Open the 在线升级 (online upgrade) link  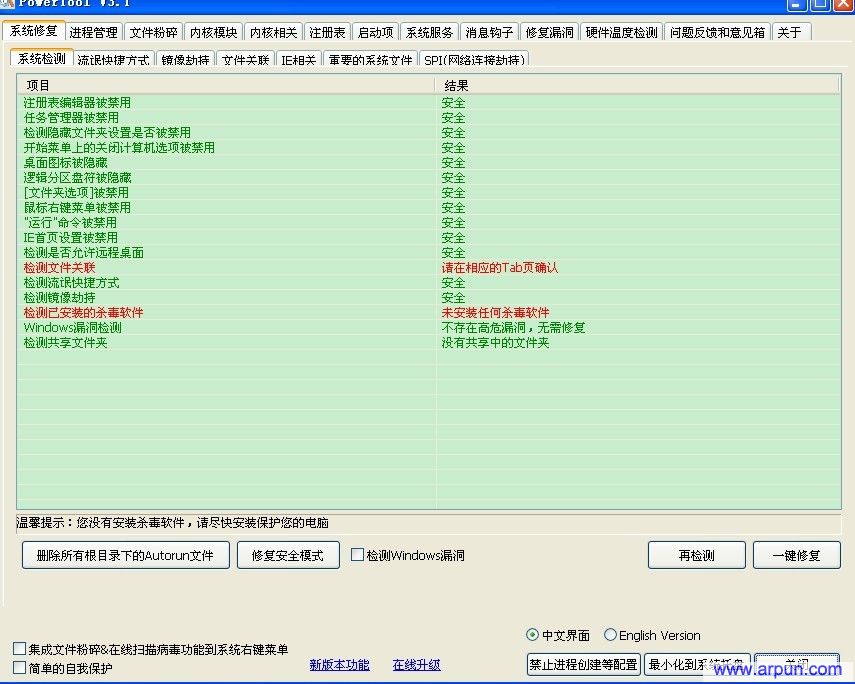[x=417, y=664]
